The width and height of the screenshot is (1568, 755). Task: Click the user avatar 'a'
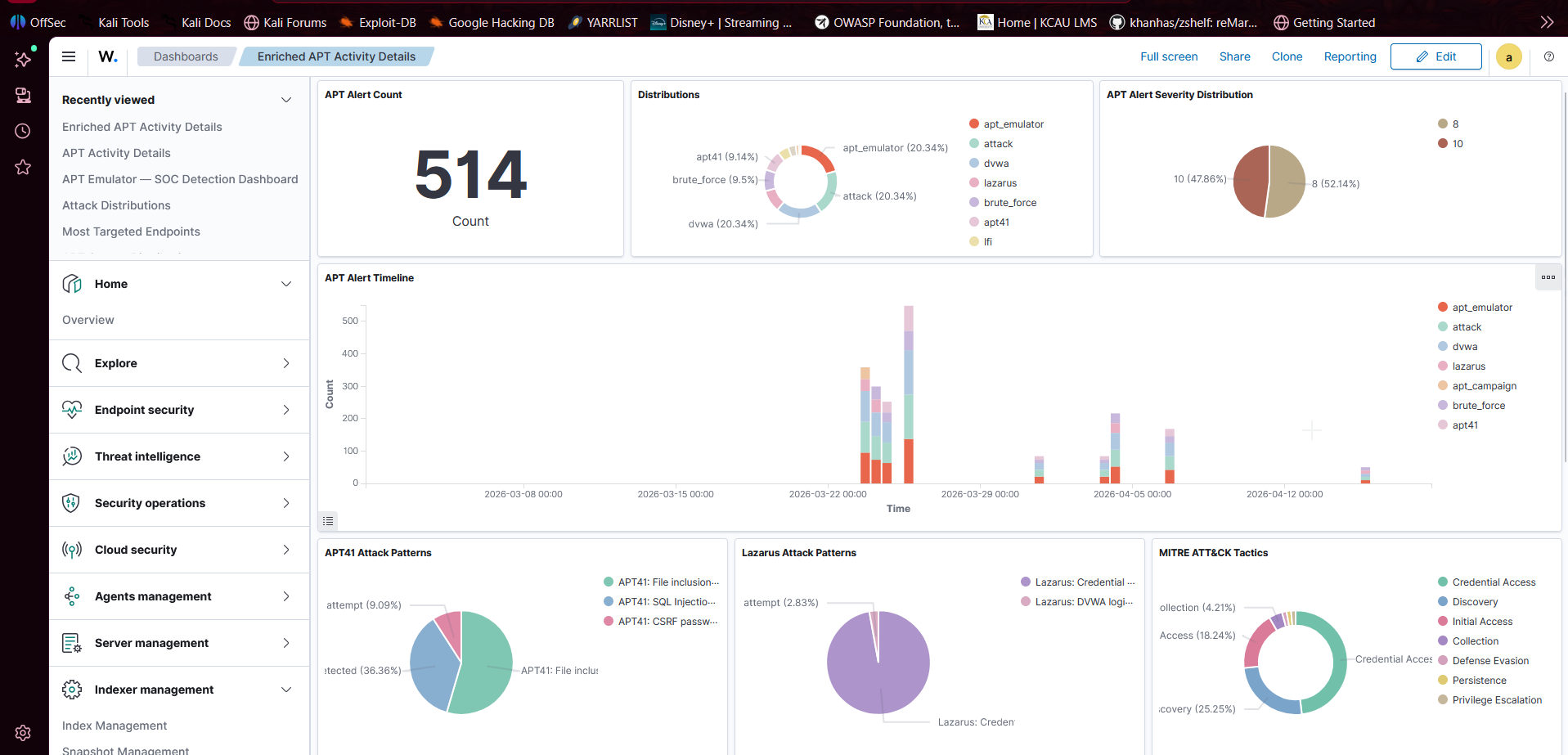coord(1508,57)
